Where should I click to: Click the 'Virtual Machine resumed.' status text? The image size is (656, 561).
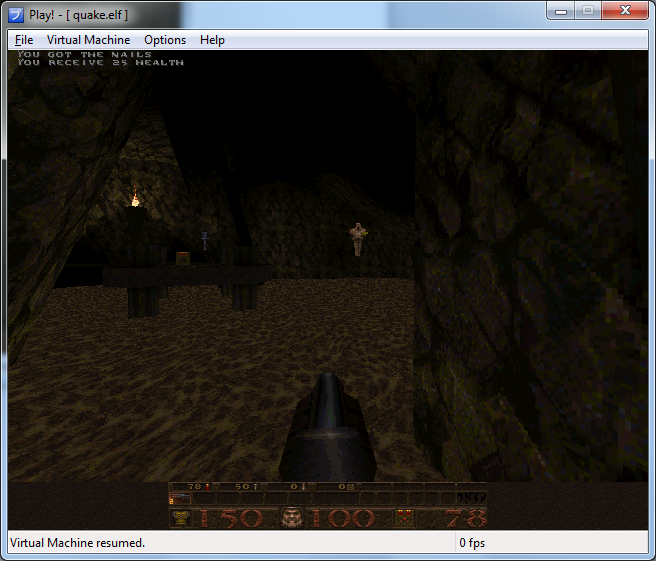tap(77, 543)
